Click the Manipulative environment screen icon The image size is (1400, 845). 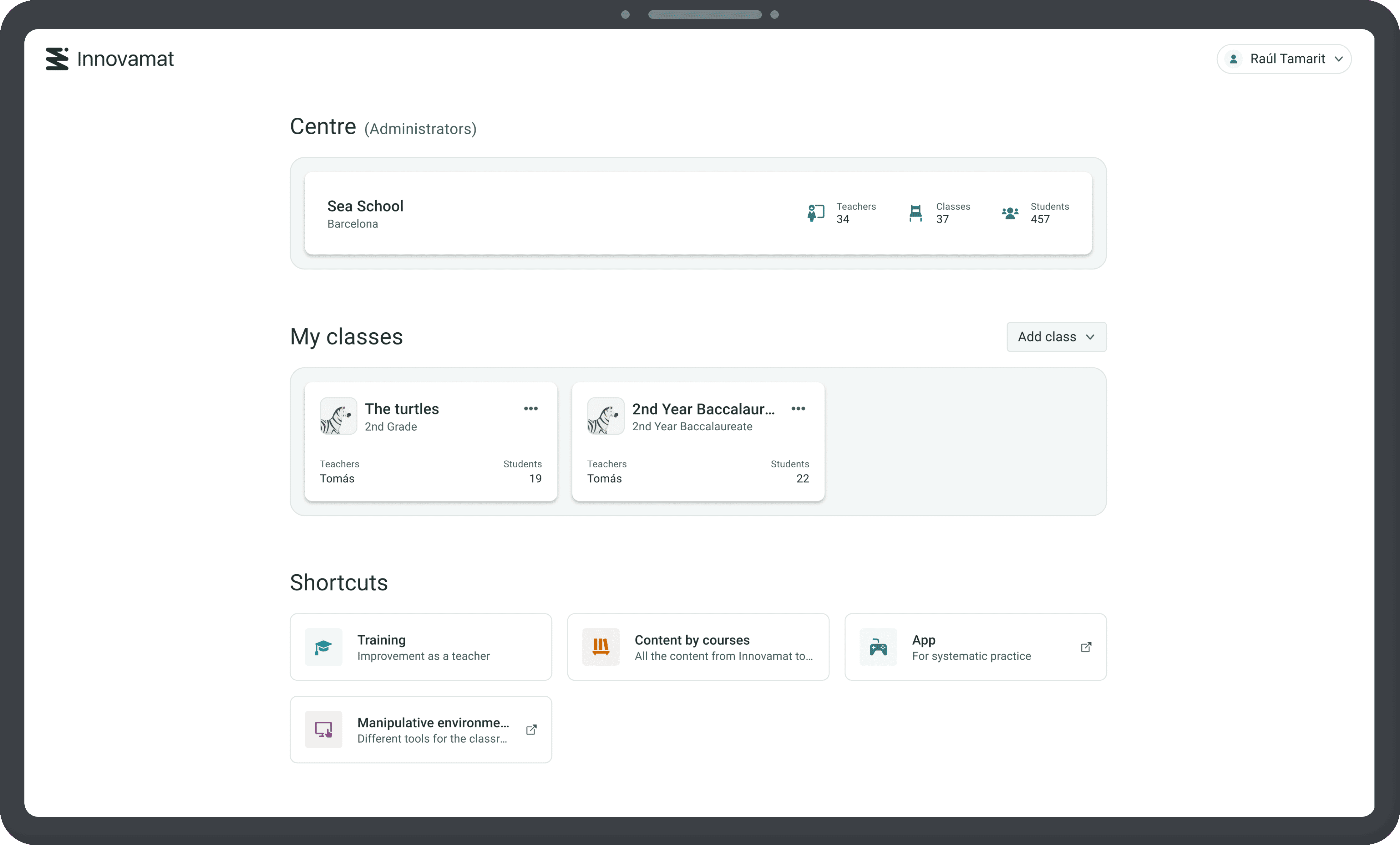[323, 730]
